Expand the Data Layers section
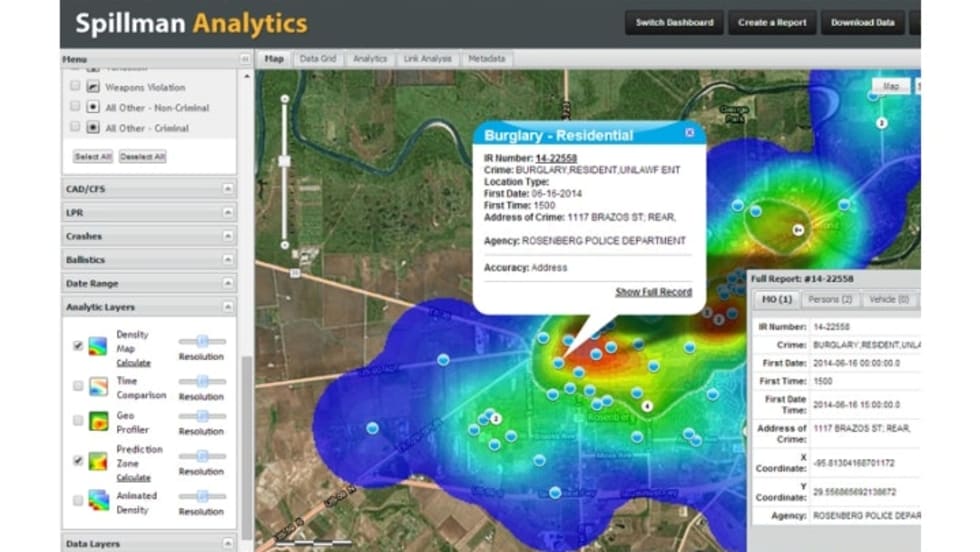Screen dimensions: 980x552 click(x=228, y=544)
